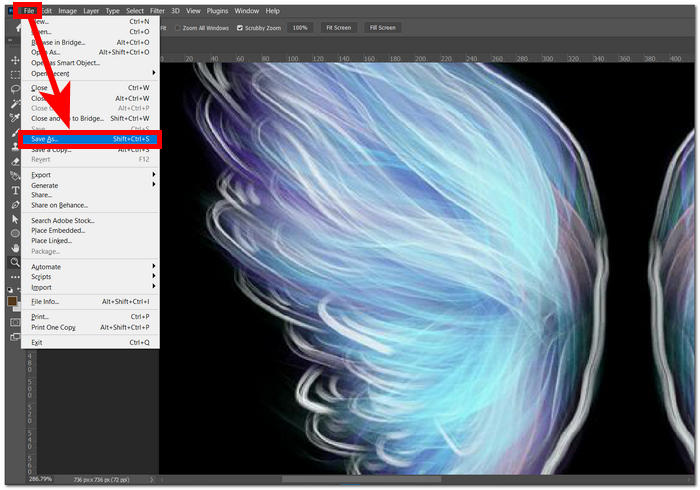Select the Horizontal Type tool

(x=15, y=189)
